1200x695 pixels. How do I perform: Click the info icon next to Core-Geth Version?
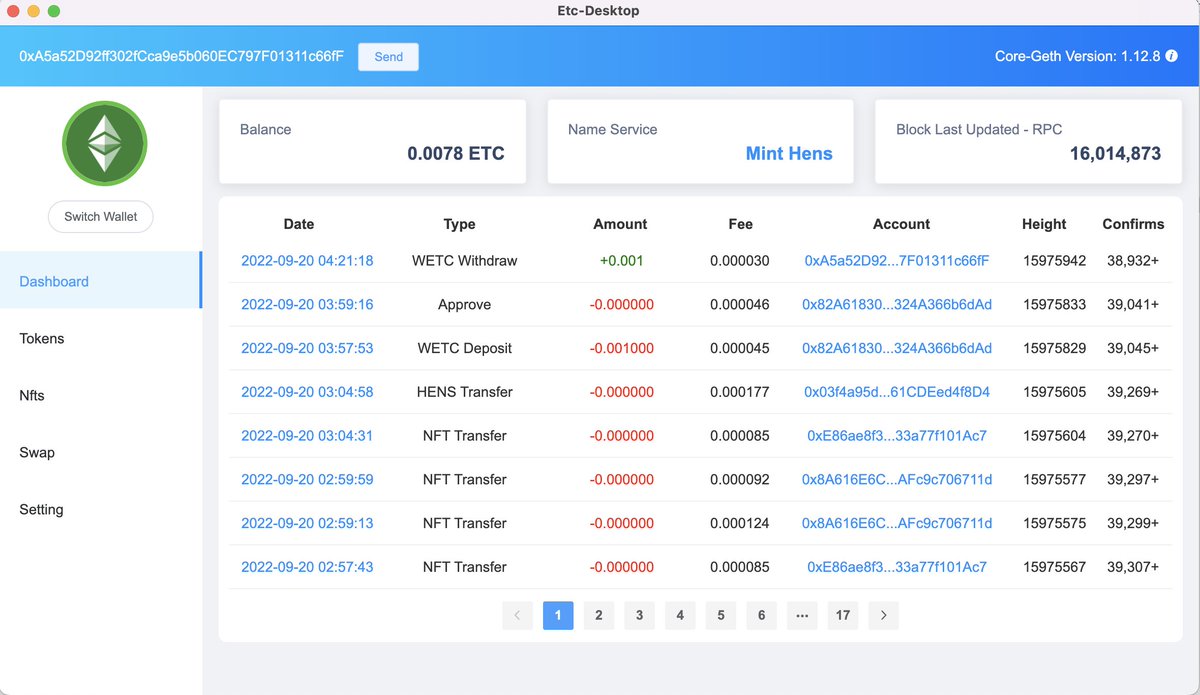click(1172, 56)
